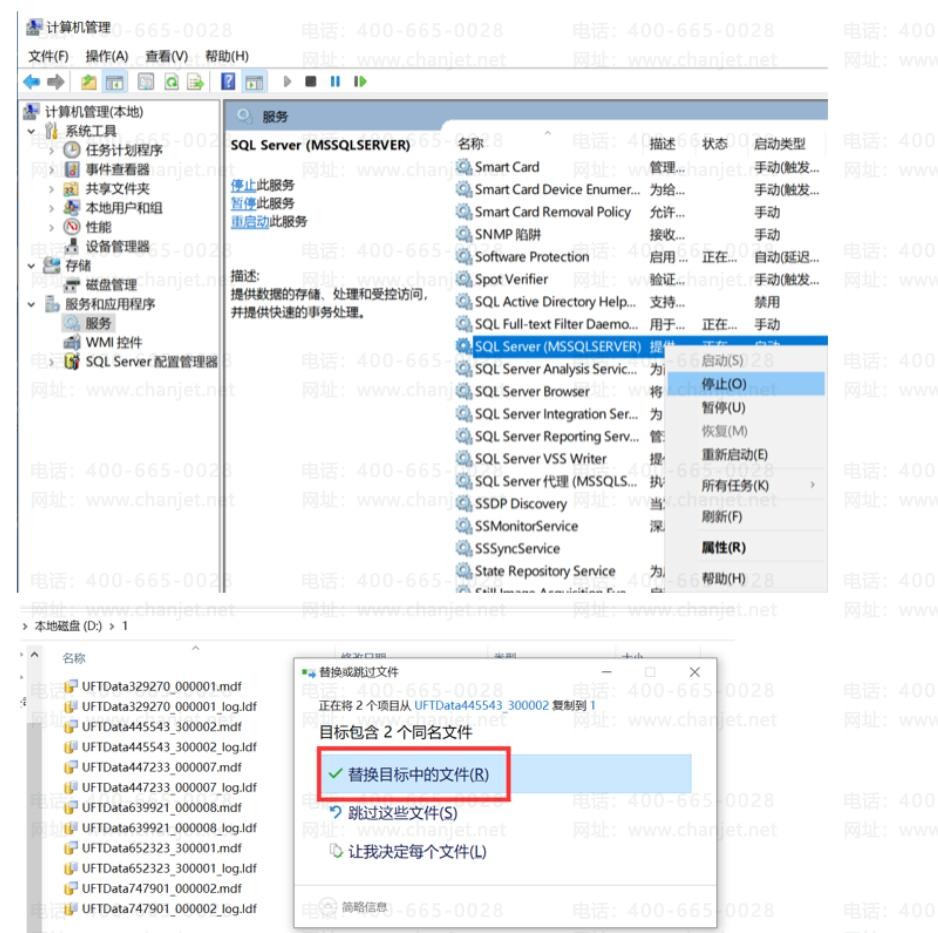Expand the SQL Server 配置管理器 node arrow
The image size is (938, 933).
(x=51, y=362)
